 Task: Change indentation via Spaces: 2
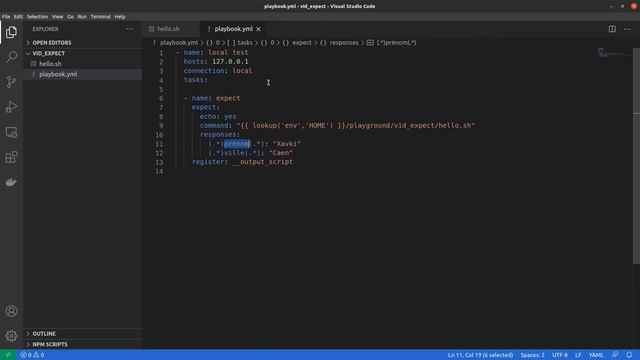[x=532, y=355]
